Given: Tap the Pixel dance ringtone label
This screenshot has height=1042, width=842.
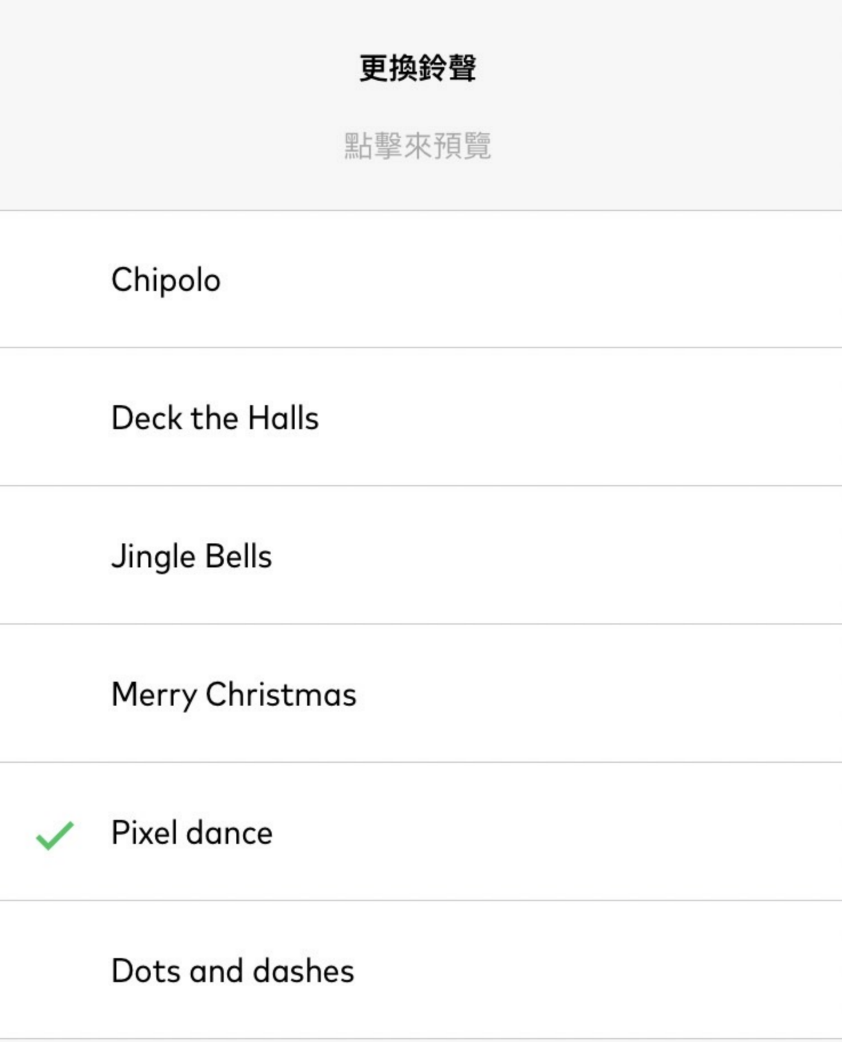Looking at the screenshot, I should [x=192, y=833].
